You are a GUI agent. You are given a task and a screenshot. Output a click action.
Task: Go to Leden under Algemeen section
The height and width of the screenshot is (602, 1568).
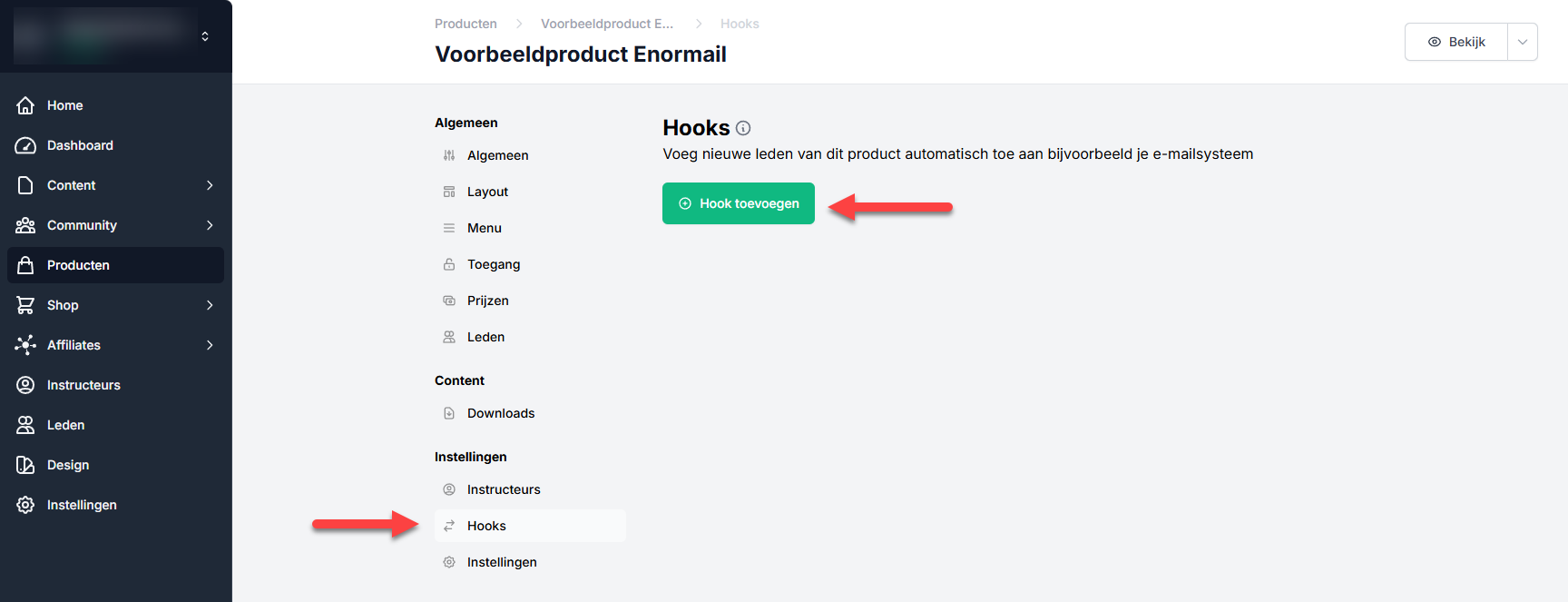pos(485,337)
